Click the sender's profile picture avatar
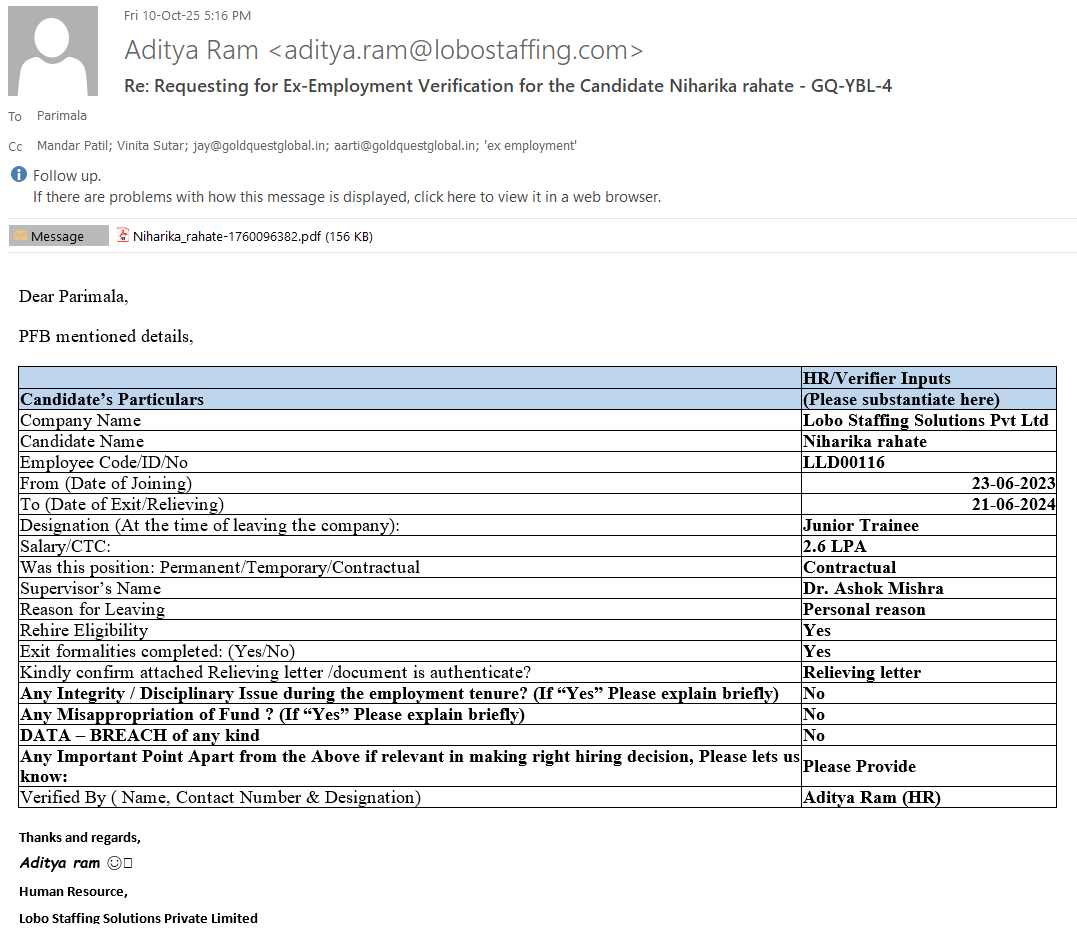The image size is (1077, 932). click(53, 51)
